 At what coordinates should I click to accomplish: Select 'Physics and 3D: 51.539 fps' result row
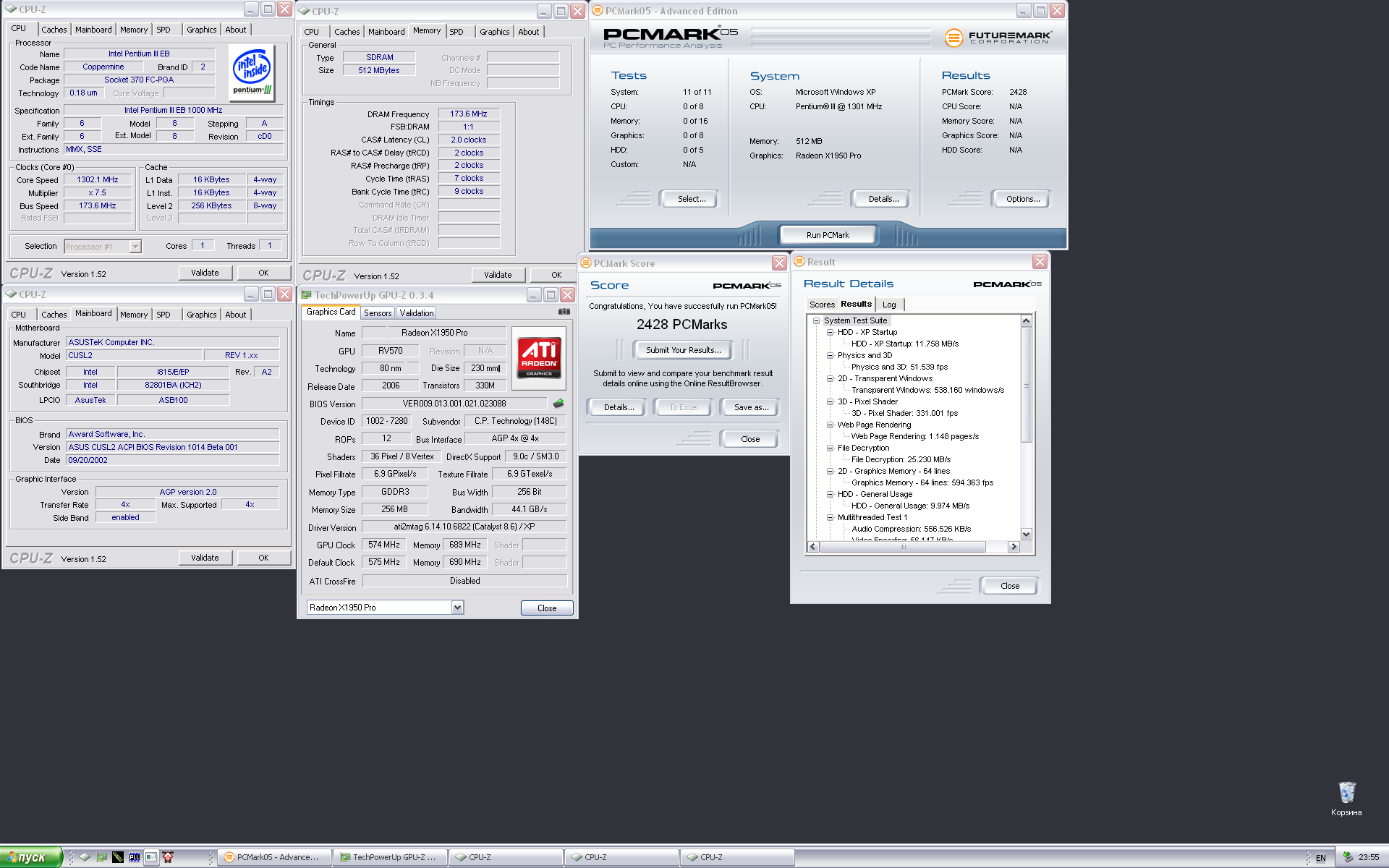[x=899, y=367]
